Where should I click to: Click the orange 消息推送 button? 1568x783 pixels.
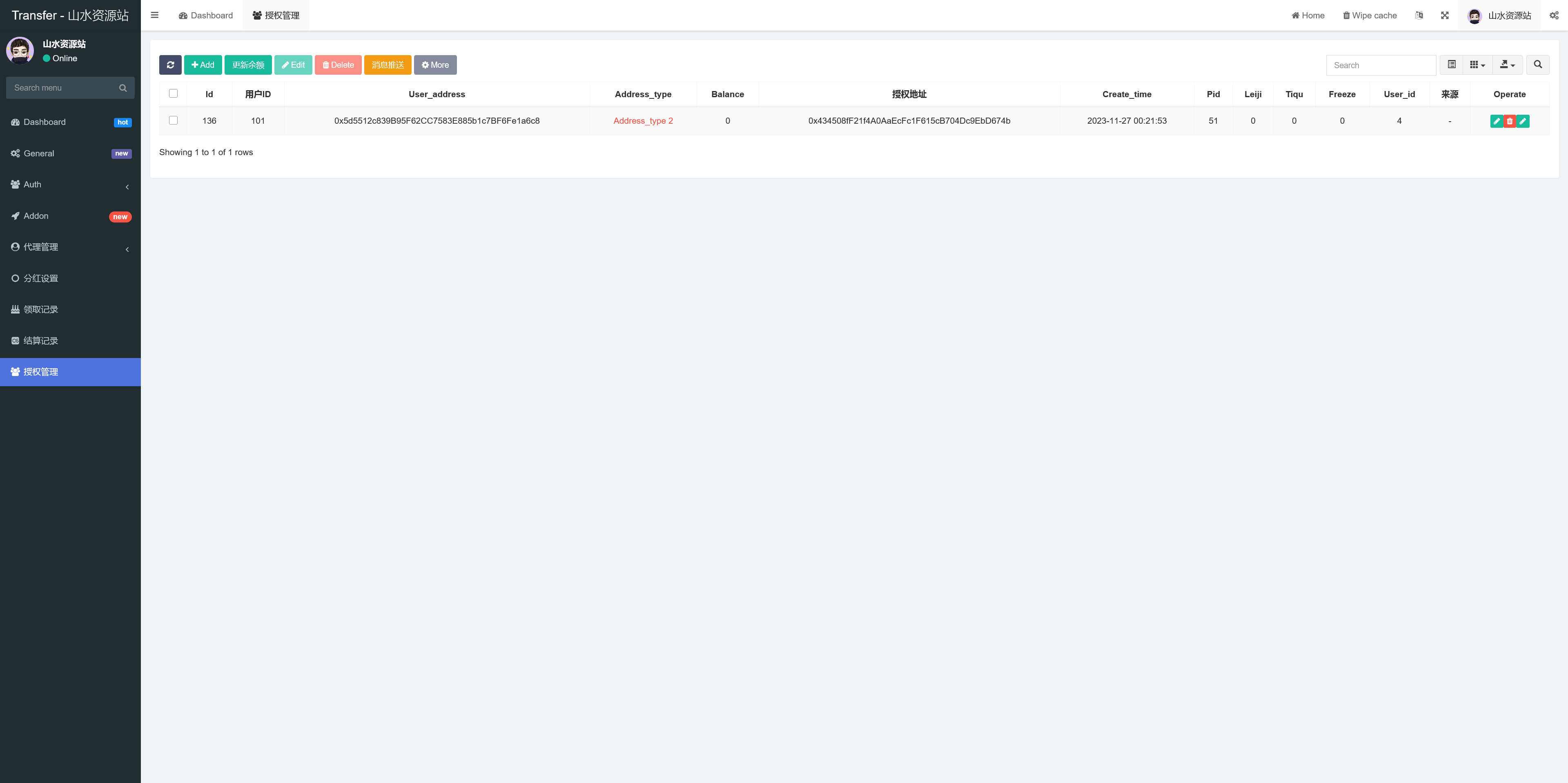(x=388, y=65)
